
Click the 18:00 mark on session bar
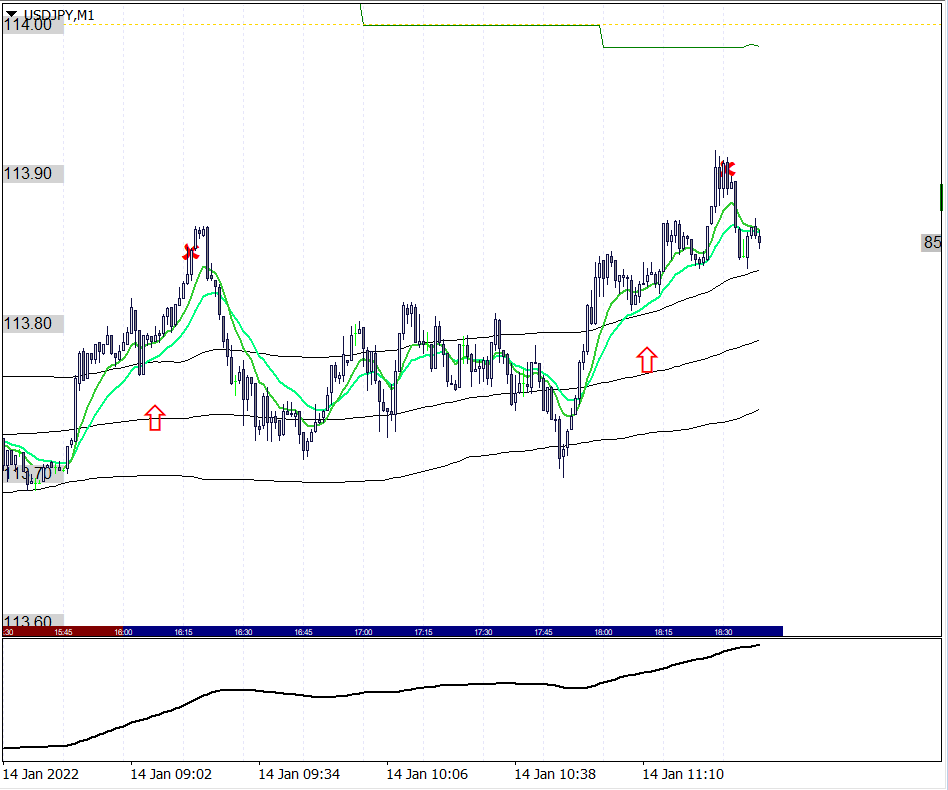603,632
